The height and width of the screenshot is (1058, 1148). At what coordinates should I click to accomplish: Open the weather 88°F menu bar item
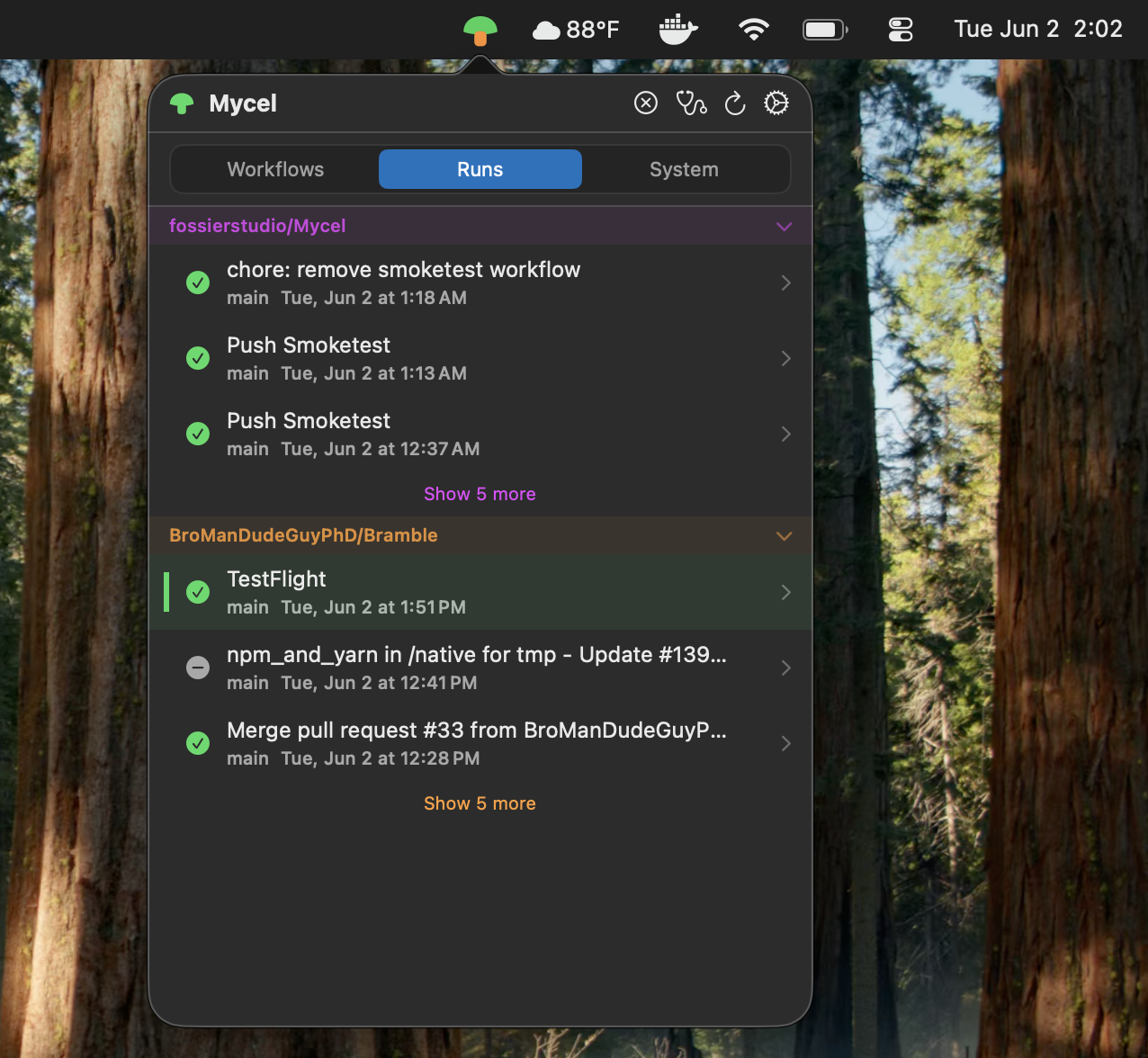click(x=576, y=30)
